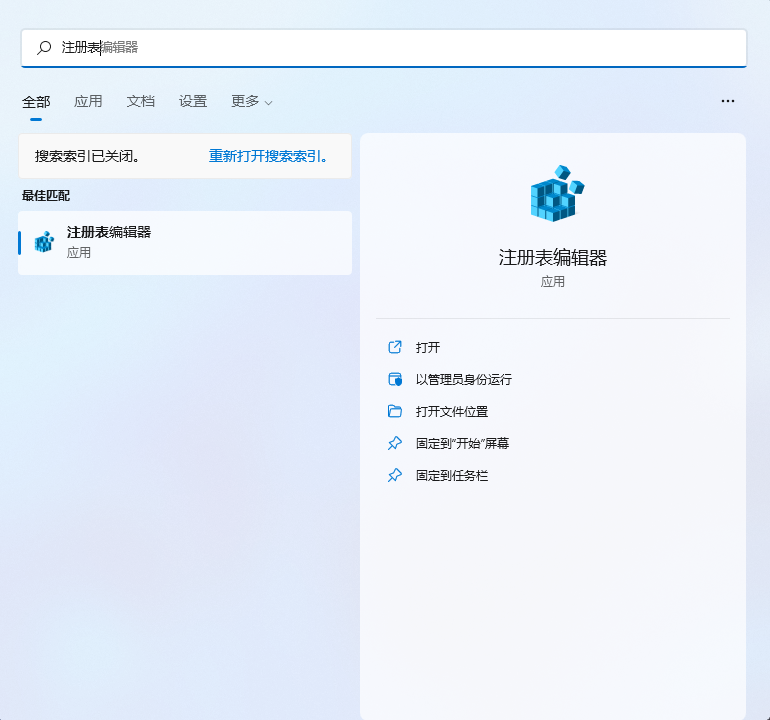Image resolution: width=770 pixels, height=720 pixels.
Task: Choose 固定到"开始"屏幕
Action: click(x=462, y=443)
